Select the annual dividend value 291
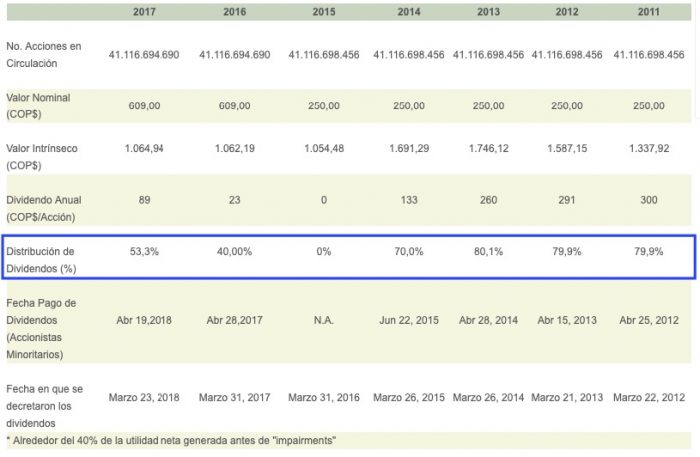 [567, 200]
